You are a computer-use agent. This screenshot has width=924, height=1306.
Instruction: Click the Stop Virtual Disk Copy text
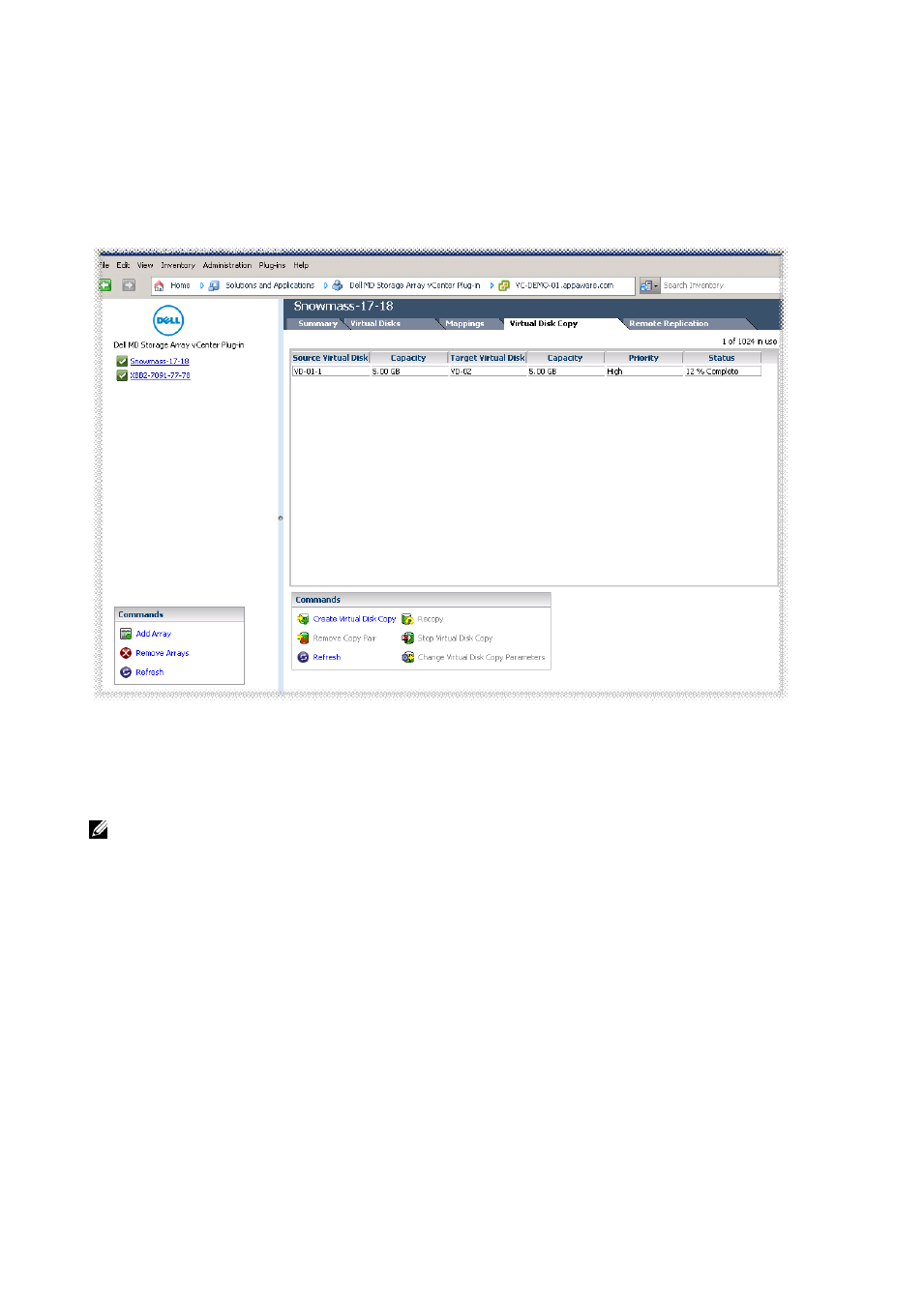pos(455,638)
